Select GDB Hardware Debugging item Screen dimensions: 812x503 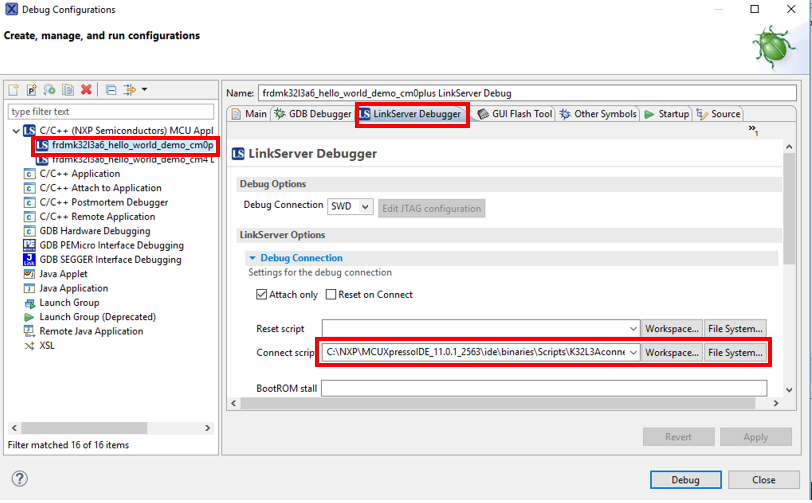pos(87,231)
